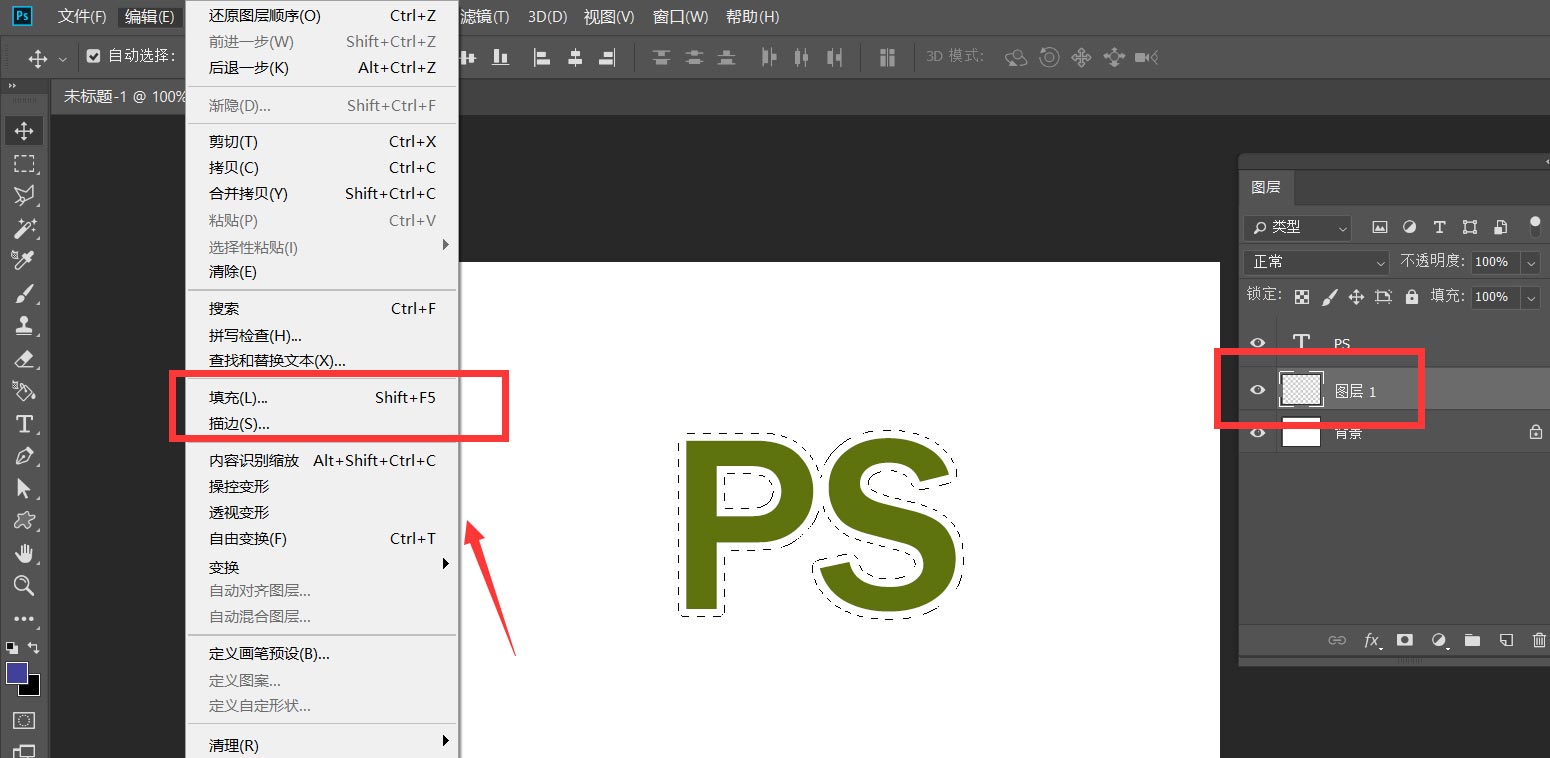Viewport: 1550px width, 758px height.
Task: Select the Move tool in the toolbox
Action: point(24,131)
